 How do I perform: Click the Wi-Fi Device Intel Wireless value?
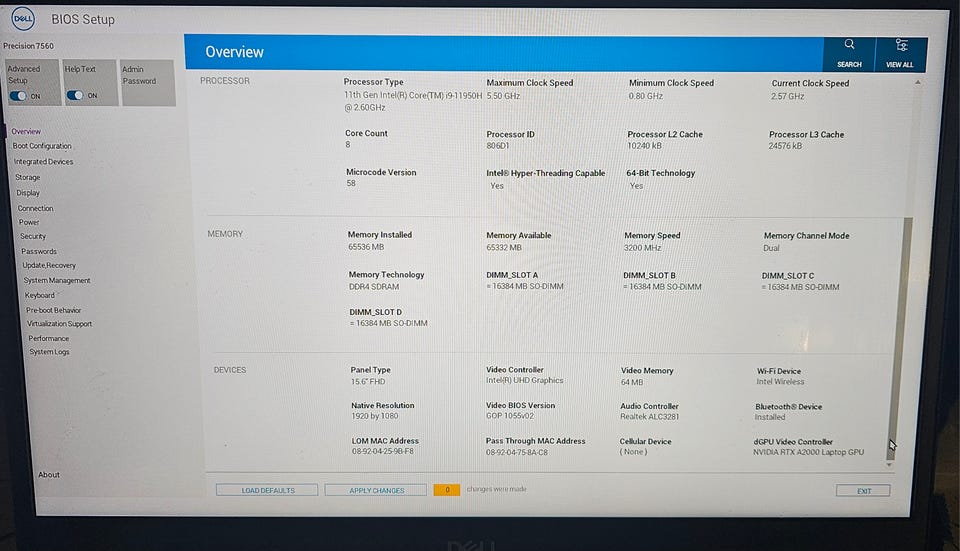tap(780, 381)
